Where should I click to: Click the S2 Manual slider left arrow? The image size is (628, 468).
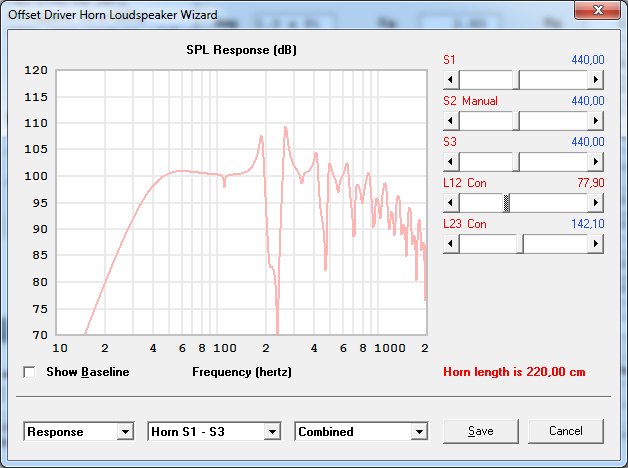pos(451,121)
